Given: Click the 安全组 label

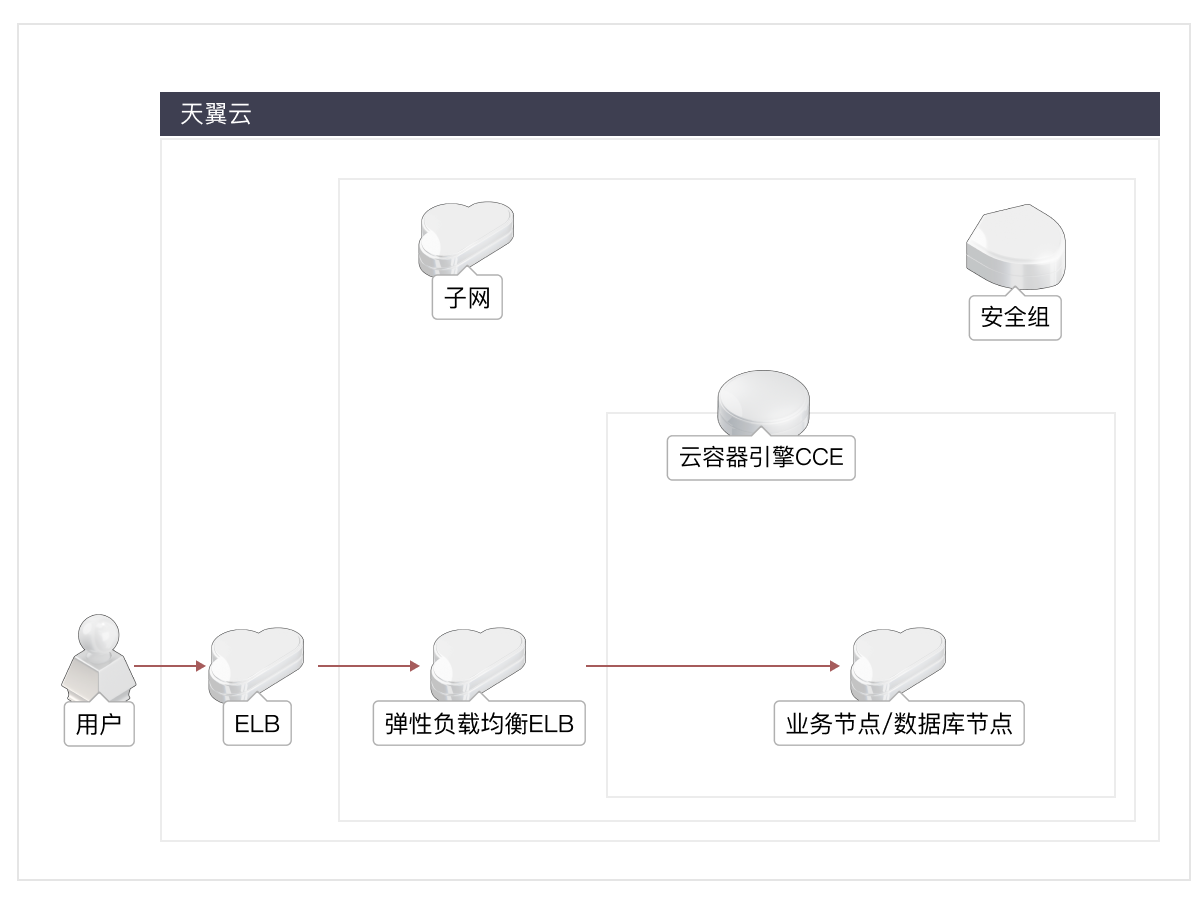Looking at the screenshot, I should [1015, 318].
